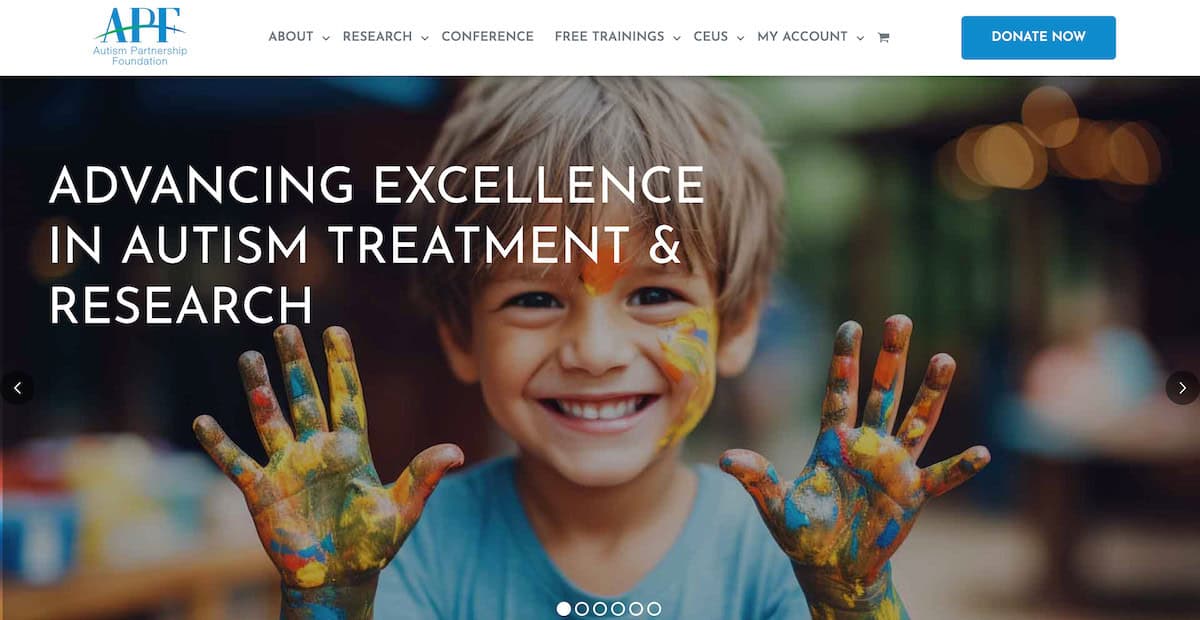Expand the About menu chevron
1200x620 pixels.
point(326,38)
